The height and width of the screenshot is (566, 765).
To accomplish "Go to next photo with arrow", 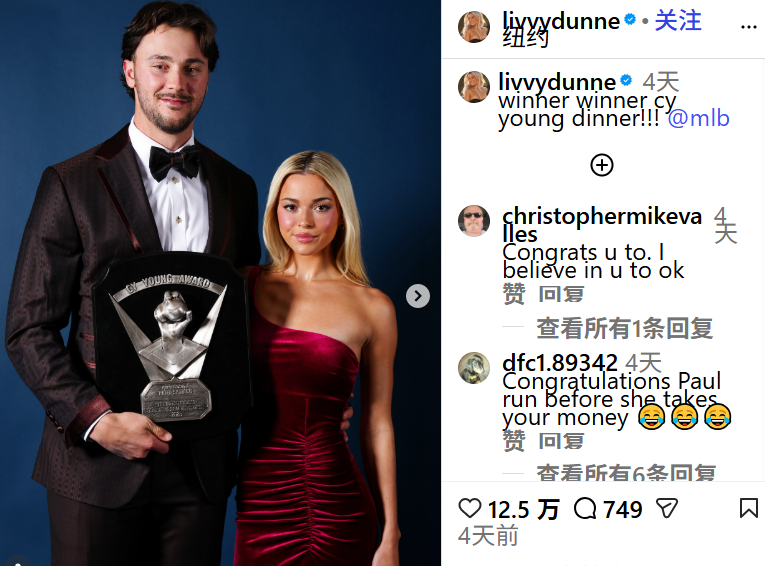I will (x=418, y=296).
